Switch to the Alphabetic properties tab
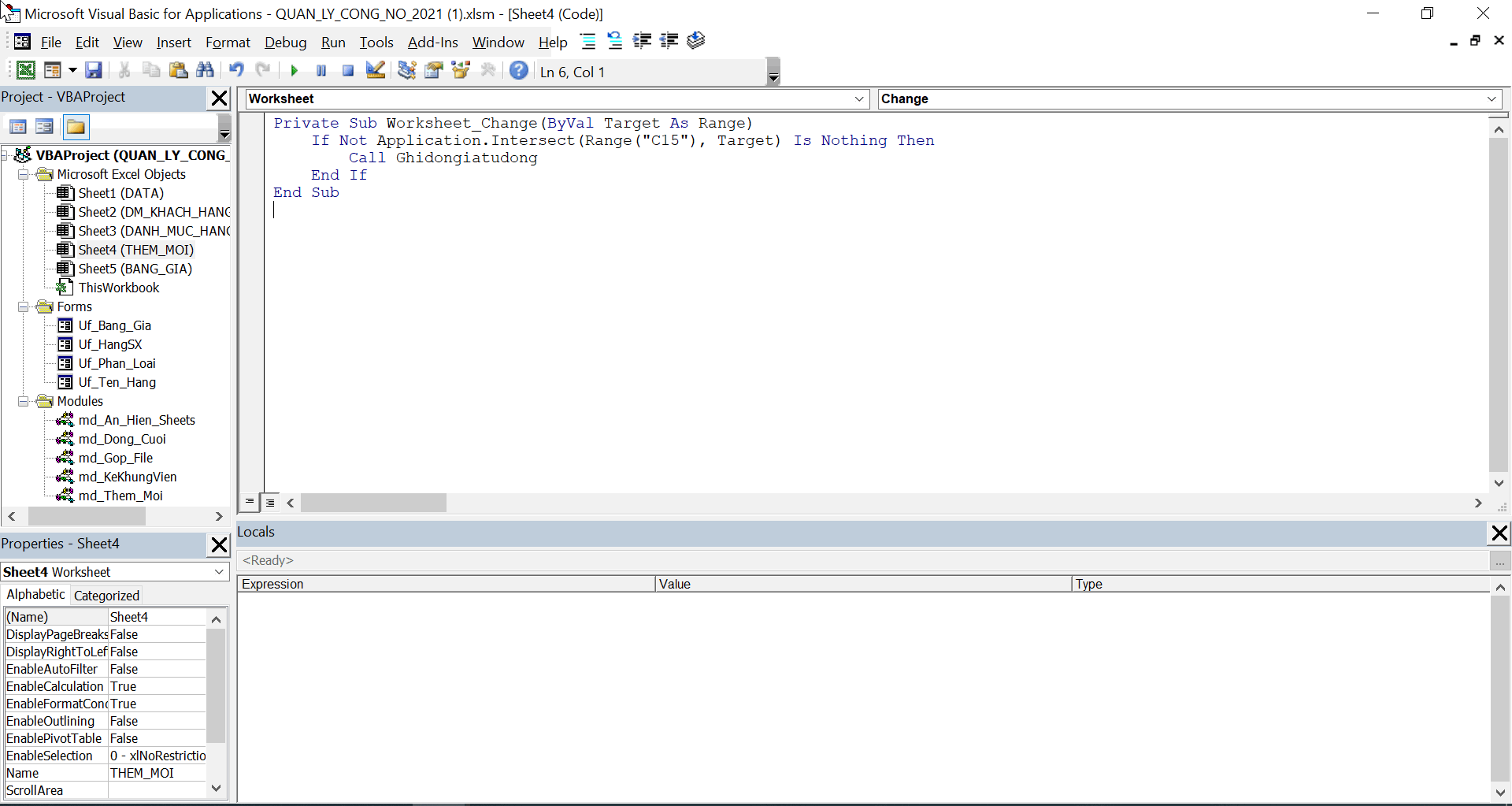This screenshot has height=806, width=1512. pyautogui.click(x=35, y=595)
